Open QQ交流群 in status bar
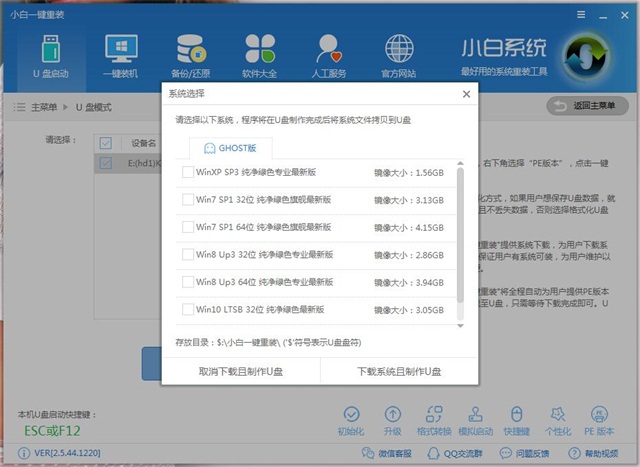 (454, 453)
